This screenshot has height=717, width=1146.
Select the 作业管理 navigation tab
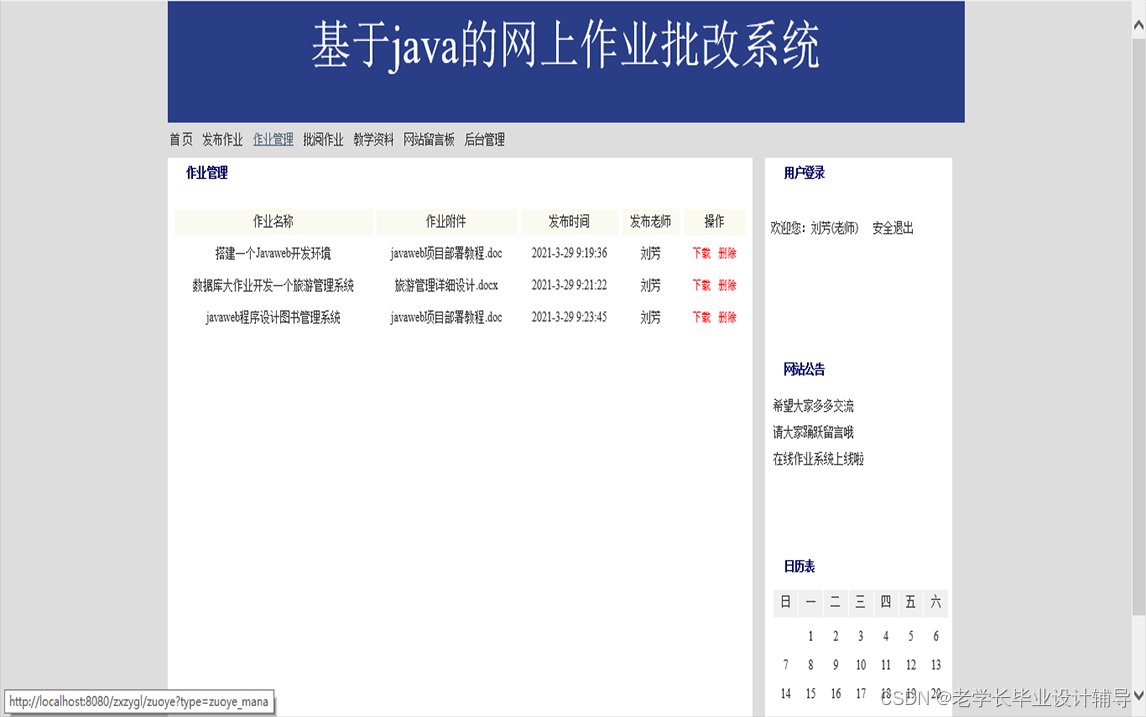click(273, 139)
